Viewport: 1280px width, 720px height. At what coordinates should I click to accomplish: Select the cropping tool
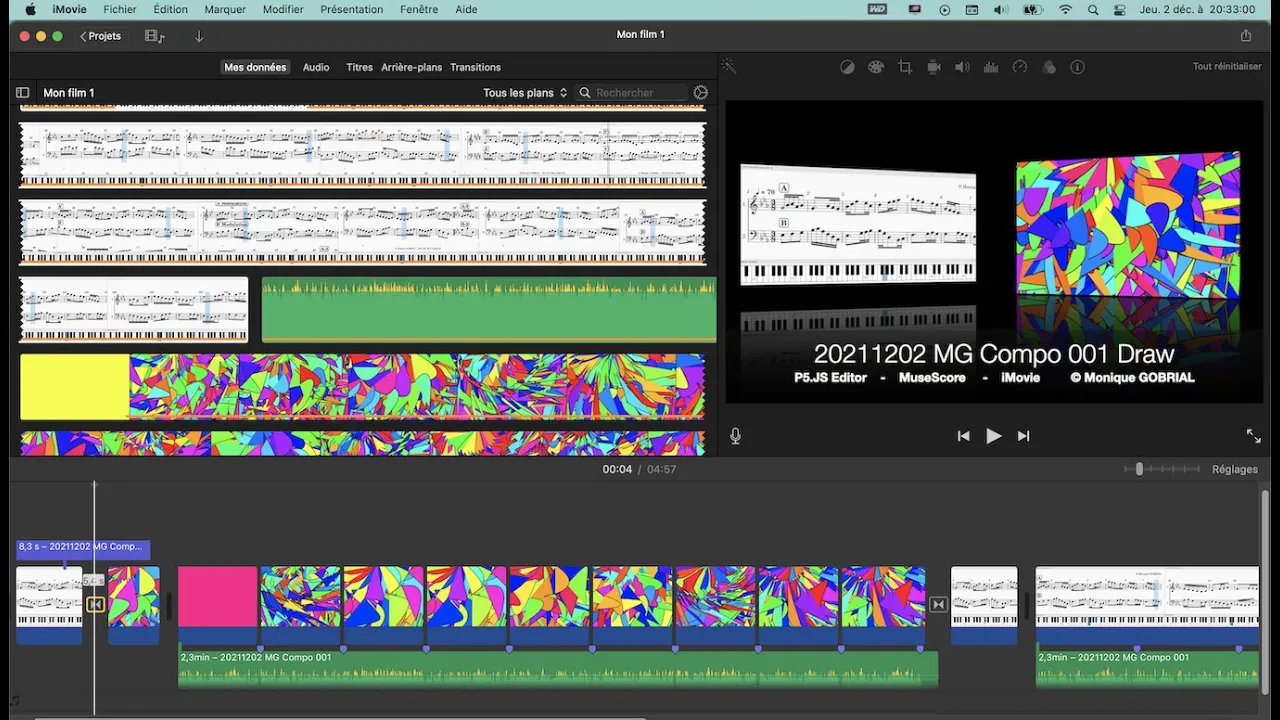click(x=905, y=67)
